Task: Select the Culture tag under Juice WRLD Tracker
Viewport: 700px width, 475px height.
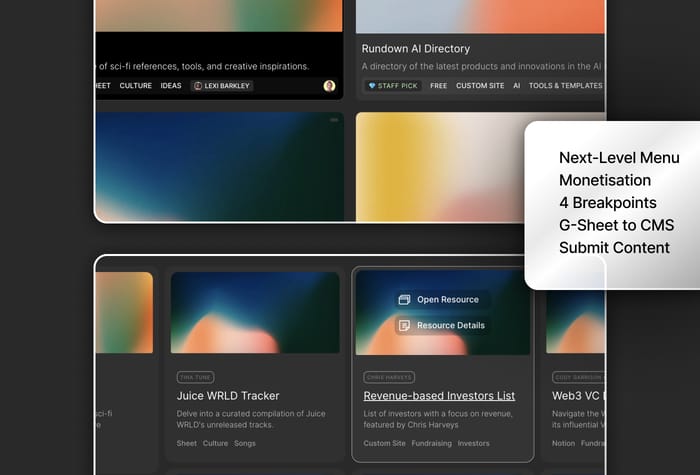Action: (x=215, y=443)
